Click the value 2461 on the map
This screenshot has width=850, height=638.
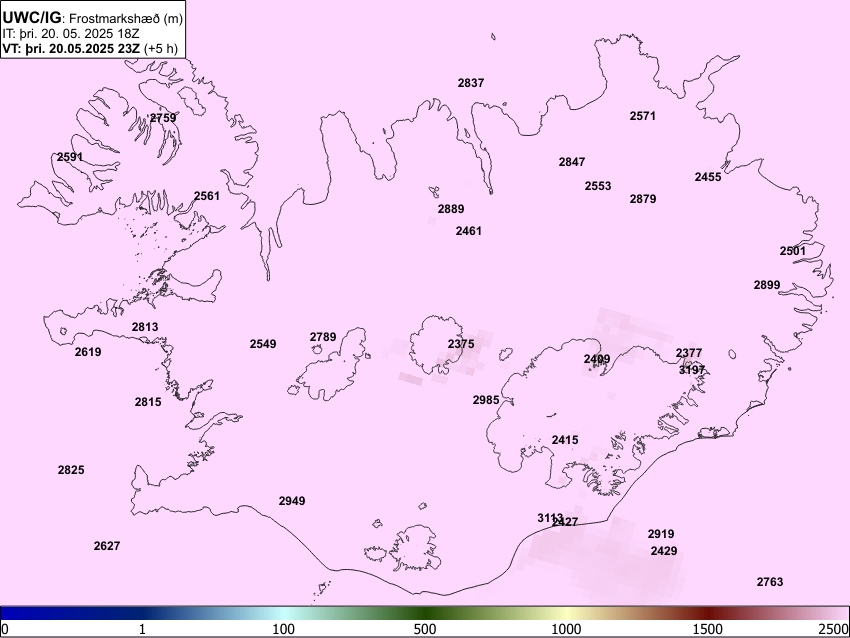[468, 231]
